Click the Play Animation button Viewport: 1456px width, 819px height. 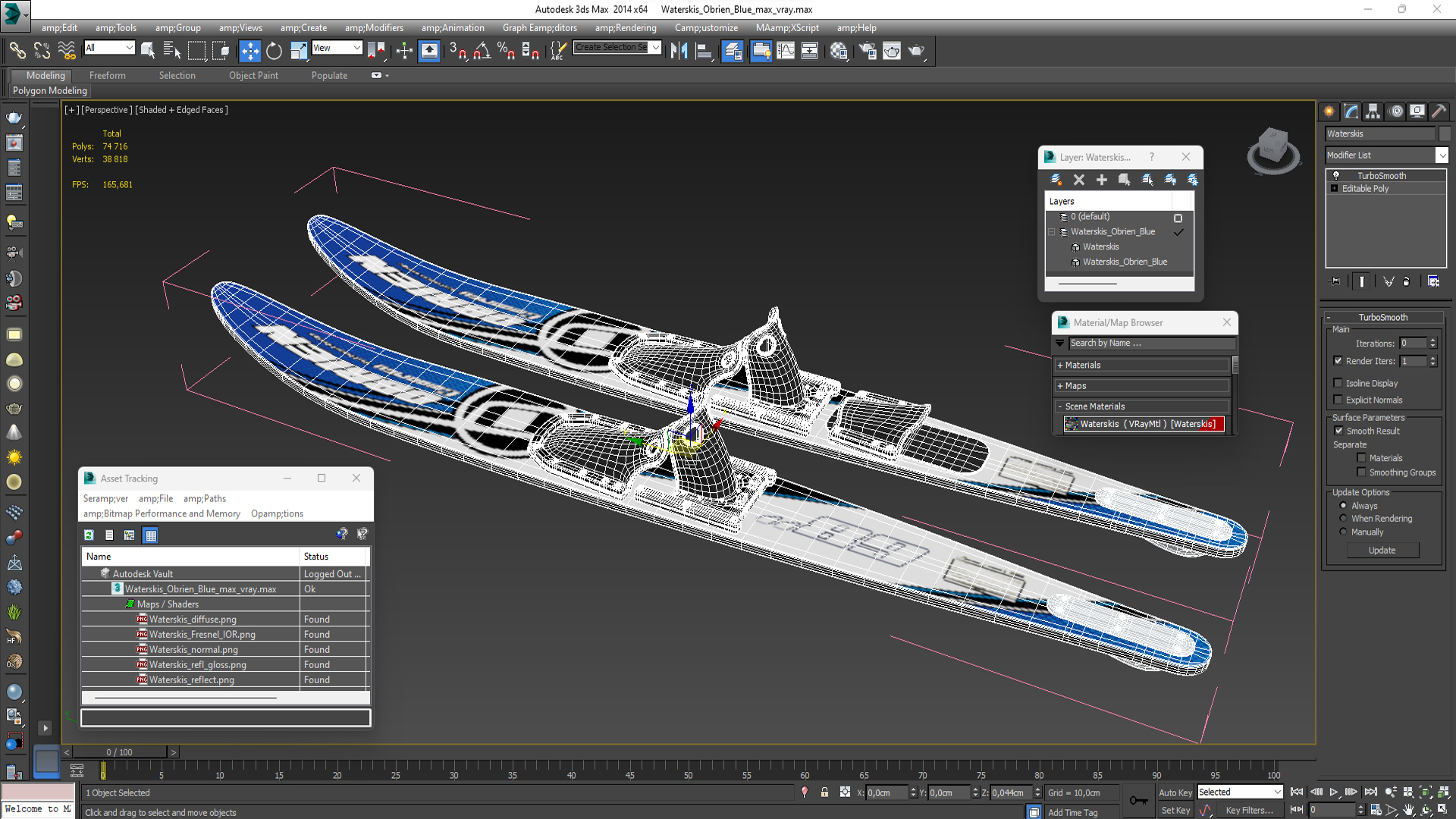(x=1334, y=792)
